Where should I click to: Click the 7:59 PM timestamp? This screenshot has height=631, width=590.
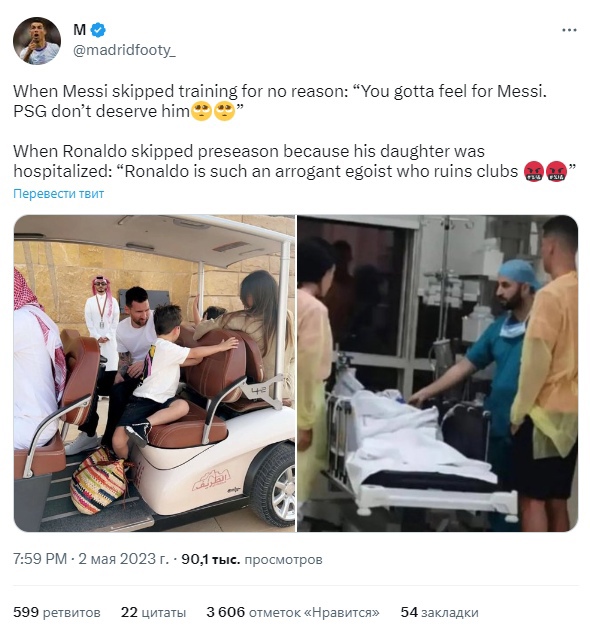point(40,559)
